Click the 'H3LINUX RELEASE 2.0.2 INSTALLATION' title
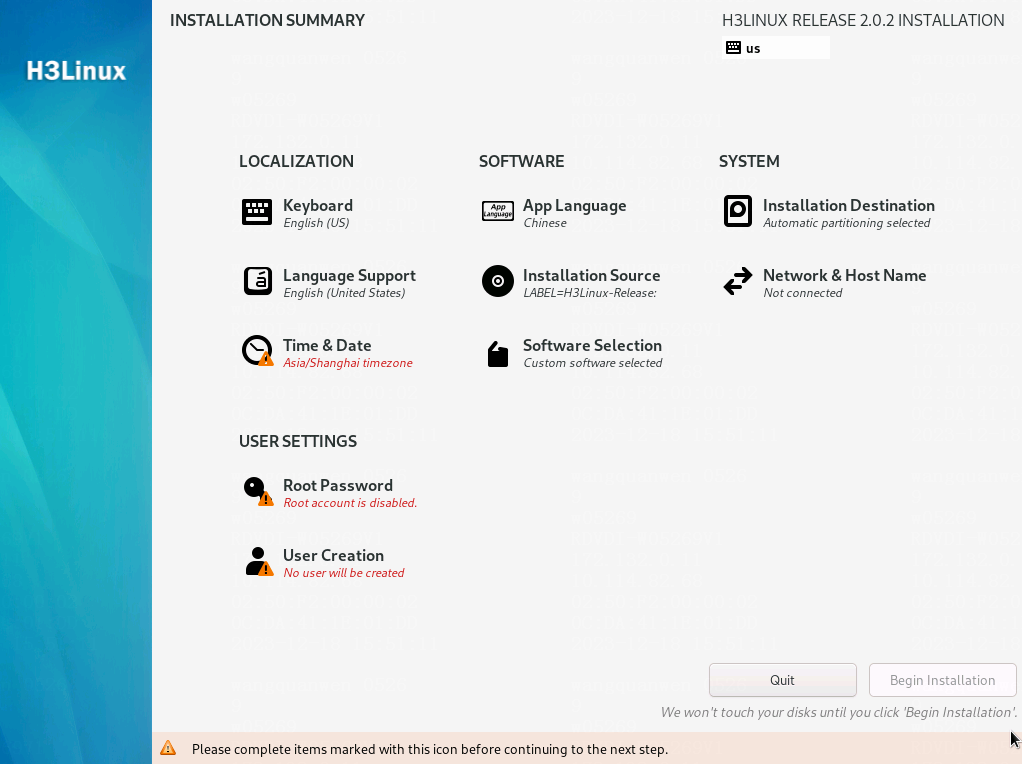Viewport: 1022px width, 764px height. pyautogui.click(x=863, y=20)
